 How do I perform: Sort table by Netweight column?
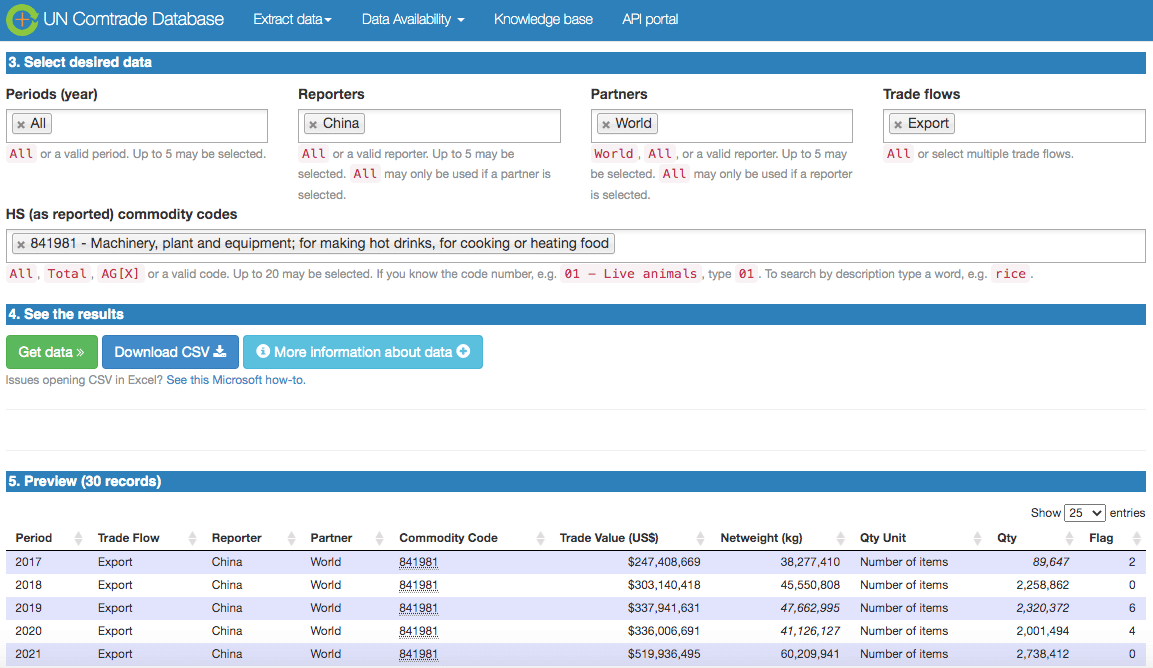[760, 538]
